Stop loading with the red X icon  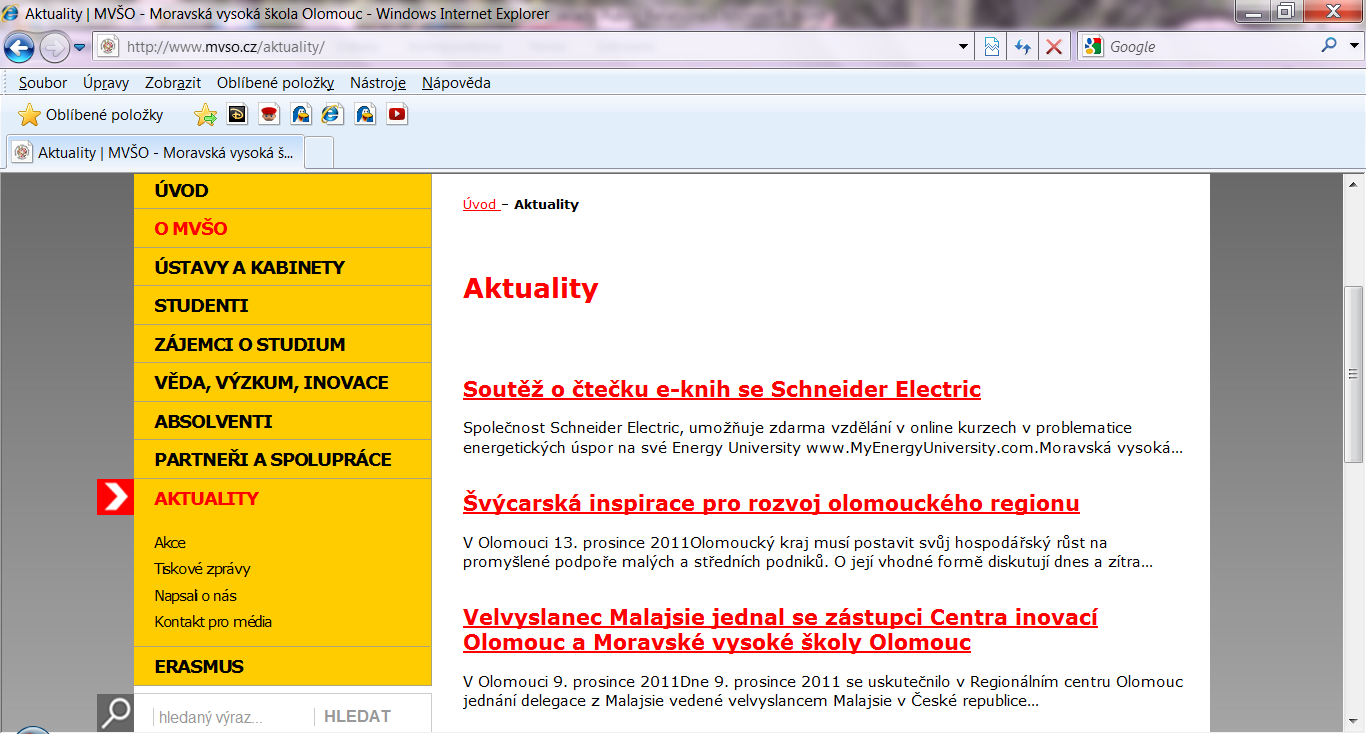tap(1053, 47)
